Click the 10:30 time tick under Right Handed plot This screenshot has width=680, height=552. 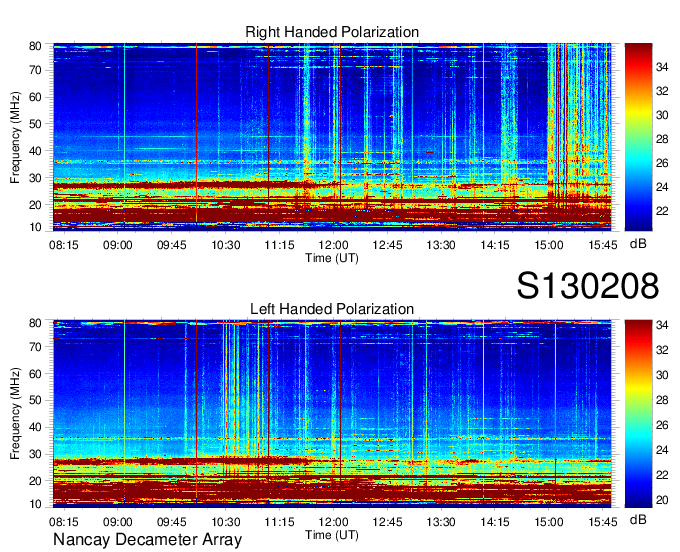point(226,245)
